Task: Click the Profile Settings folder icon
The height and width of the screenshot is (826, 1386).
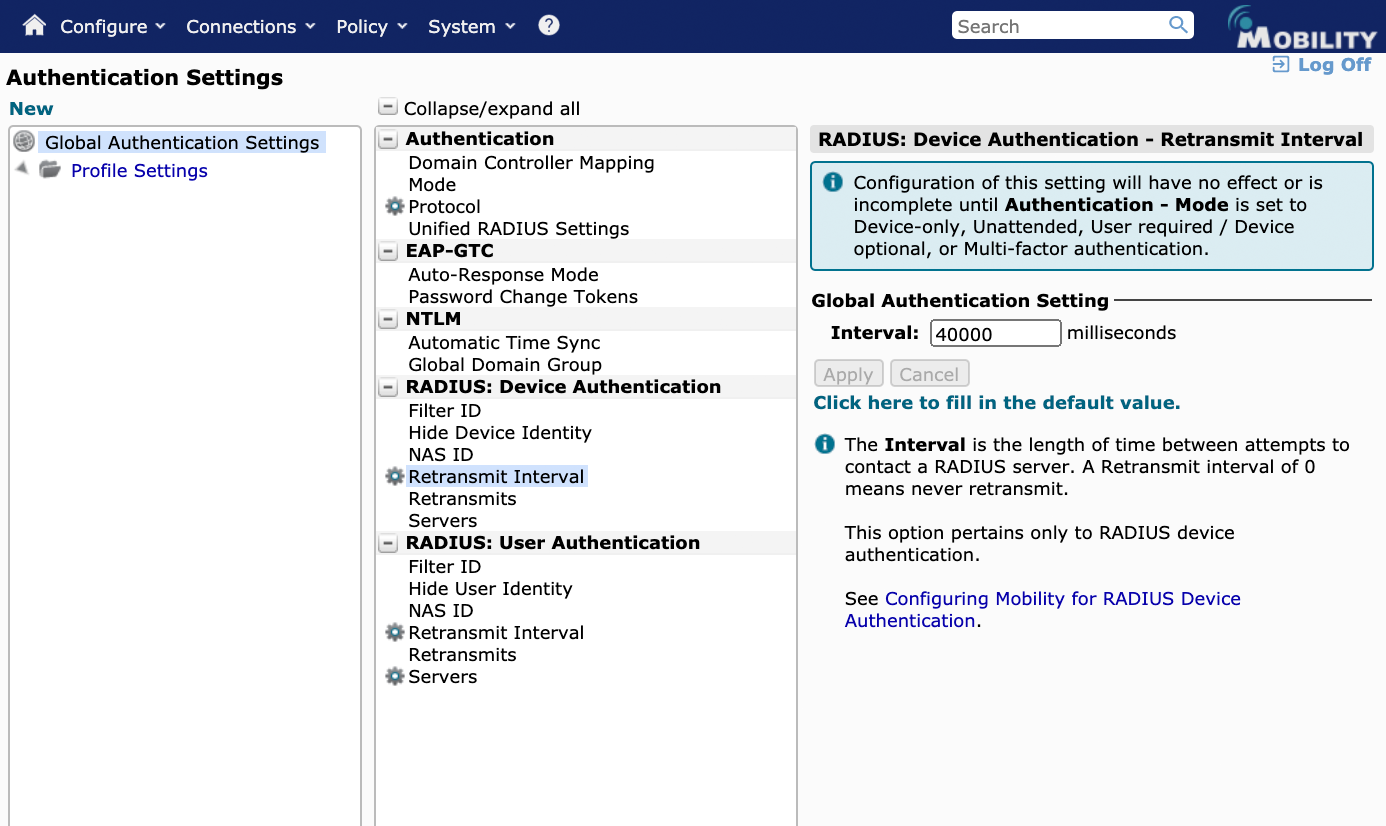Action: pos(50,170)
